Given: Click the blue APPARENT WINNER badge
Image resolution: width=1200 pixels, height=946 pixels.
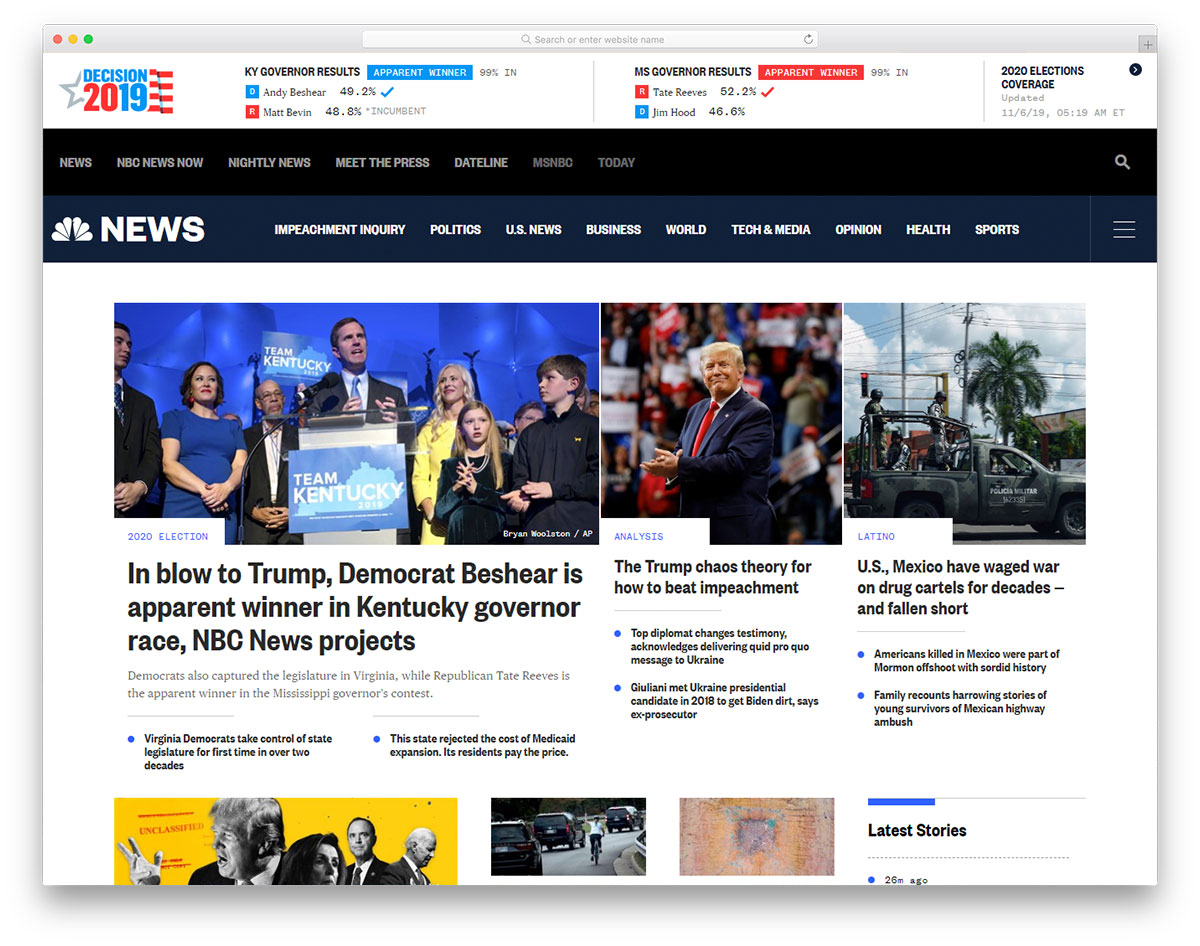Looking at the screenshot, I should pyautogui.click(x=420, y=72).
